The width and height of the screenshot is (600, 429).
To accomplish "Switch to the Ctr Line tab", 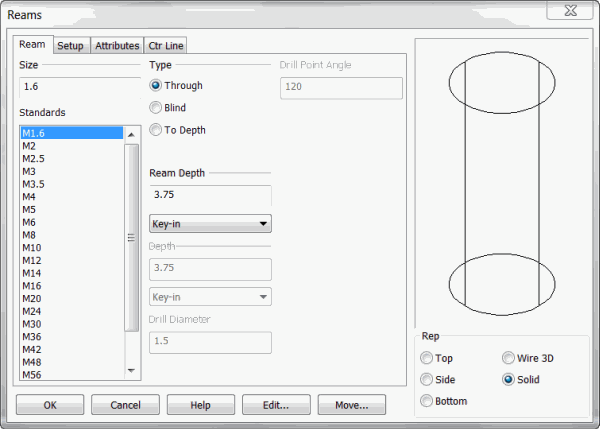I will tap(166, 46).
